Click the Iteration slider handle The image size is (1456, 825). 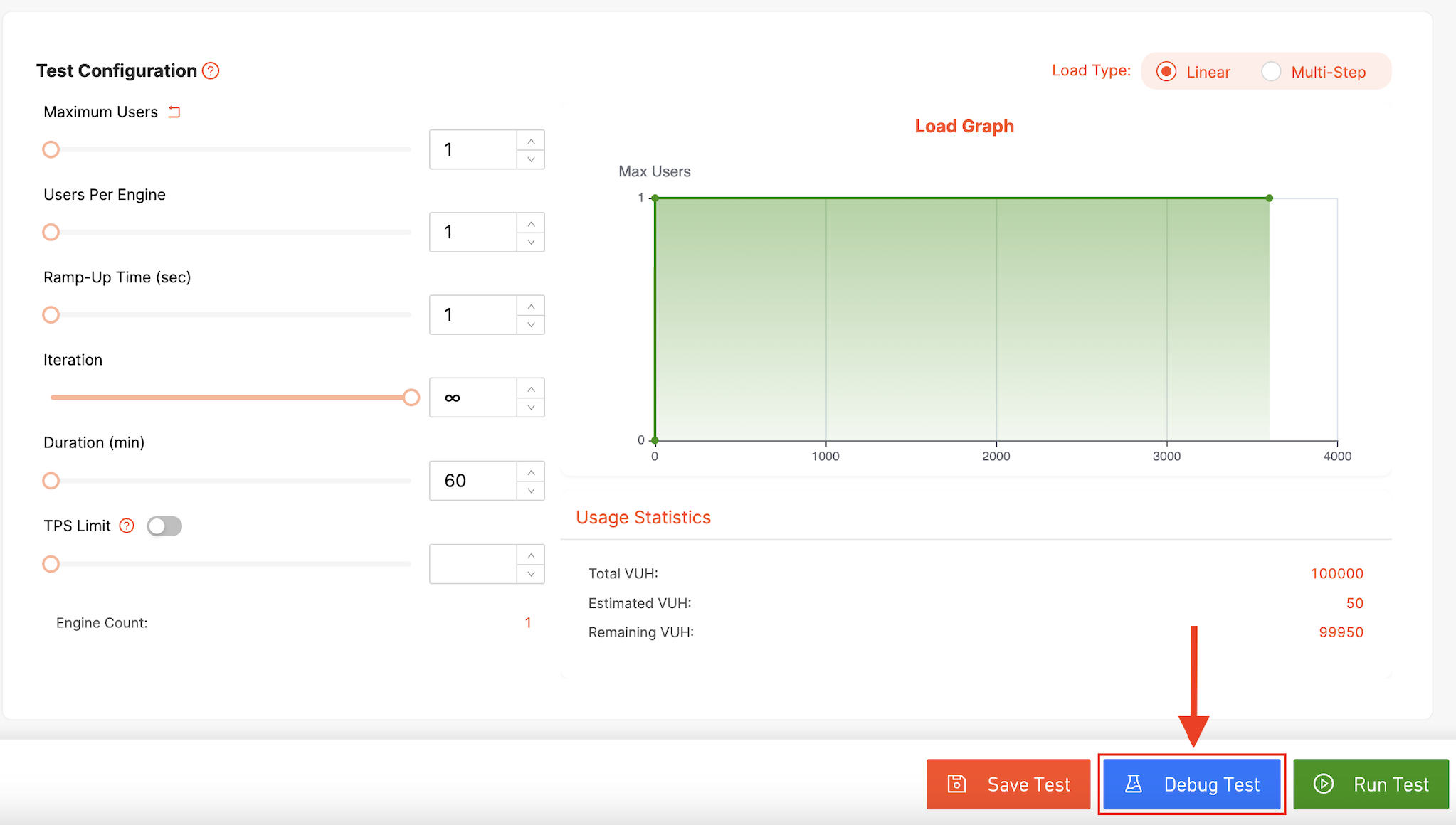click(411, 398)
